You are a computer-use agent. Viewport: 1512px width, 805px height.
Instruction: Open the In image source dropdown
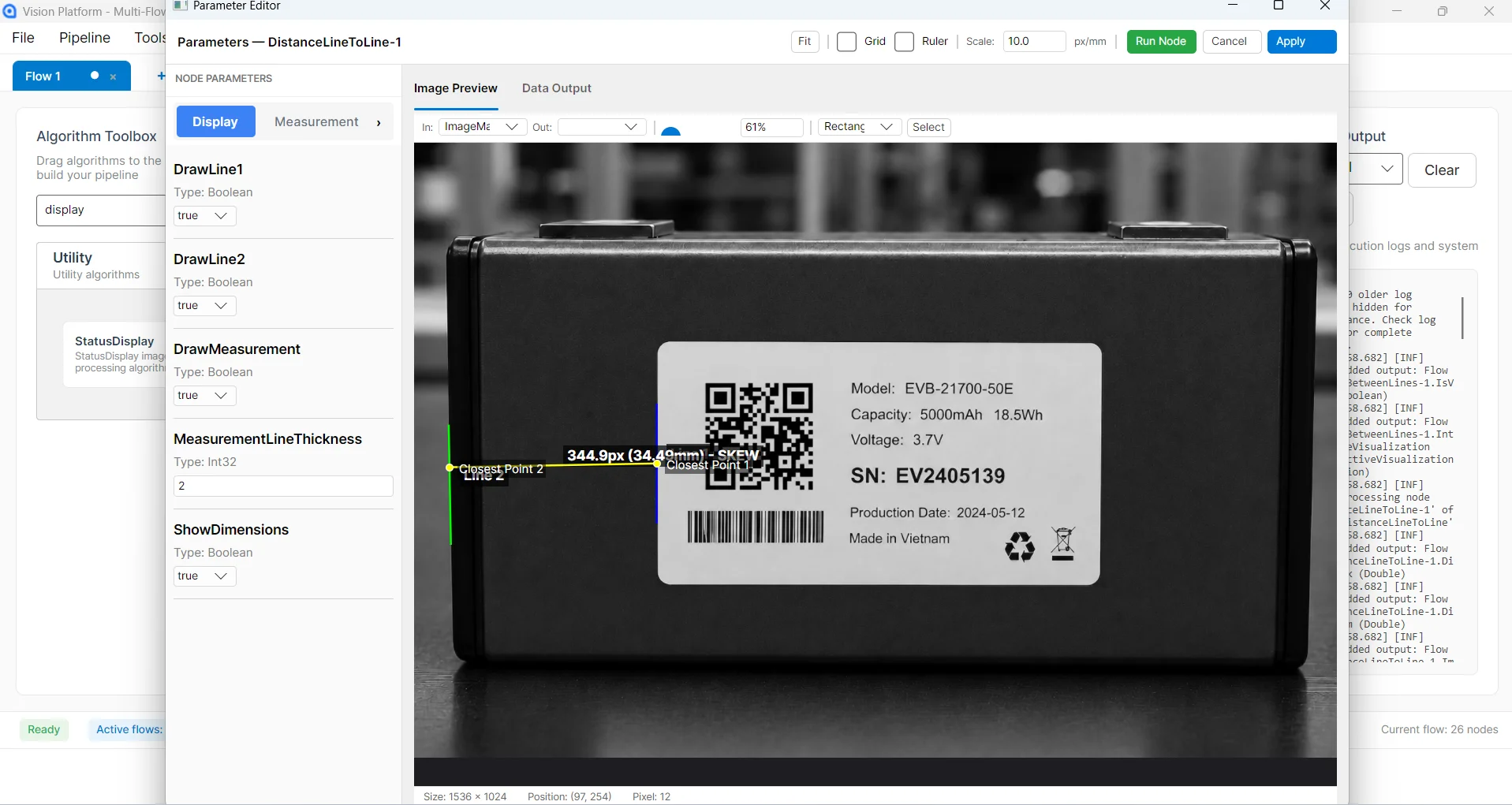tap(483, 127)
